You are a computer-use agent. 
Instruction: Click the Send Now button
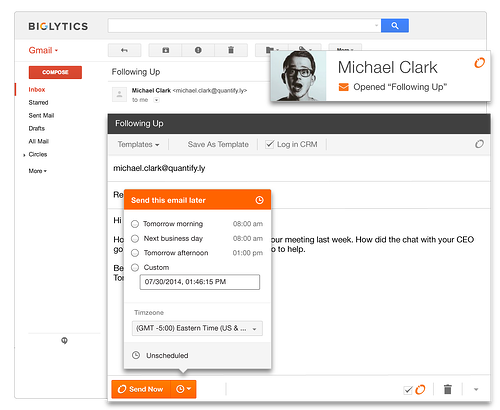coord(141,389)
